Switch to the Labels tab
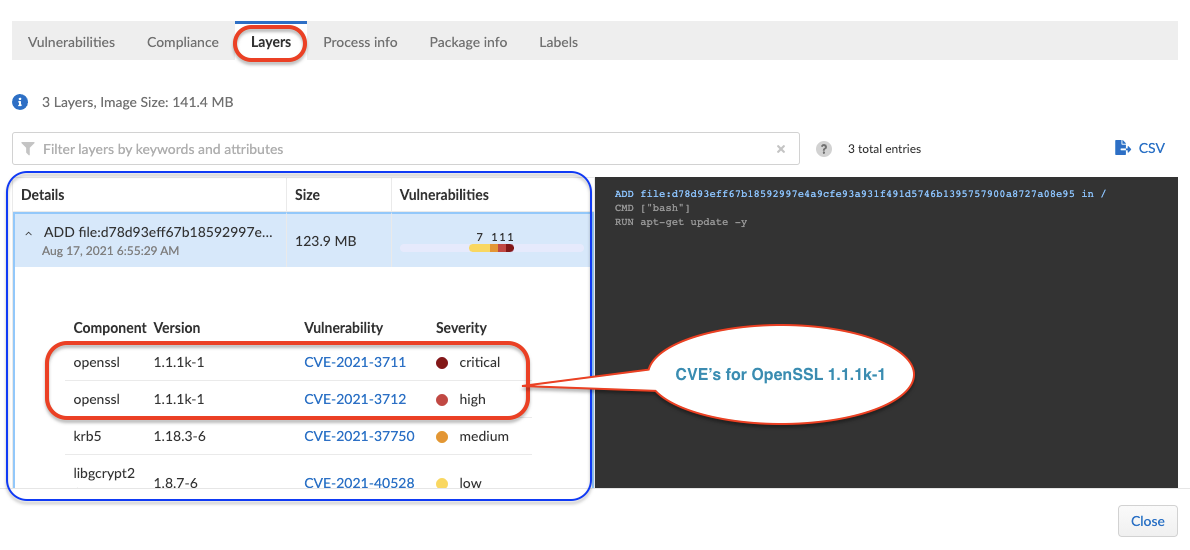 pyautogui.click(x=558, y=42)
